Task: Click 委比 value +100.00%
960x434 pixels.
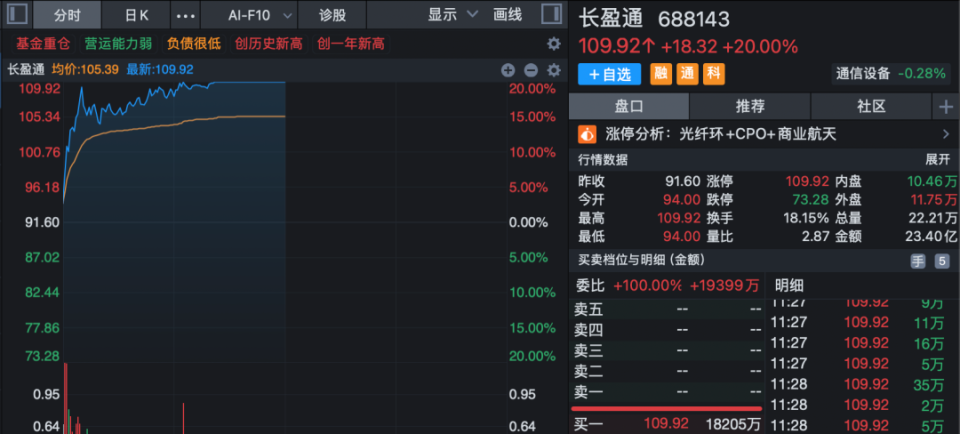Action: point(647,285)
